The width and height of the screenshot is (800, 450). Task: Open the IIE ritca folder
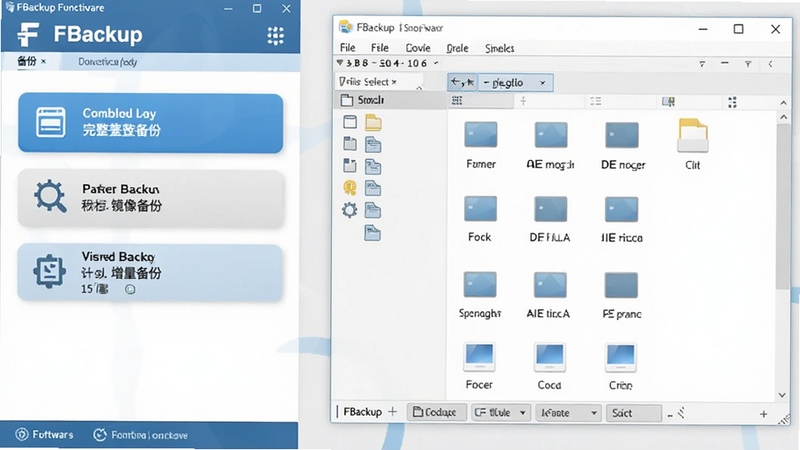621,220
